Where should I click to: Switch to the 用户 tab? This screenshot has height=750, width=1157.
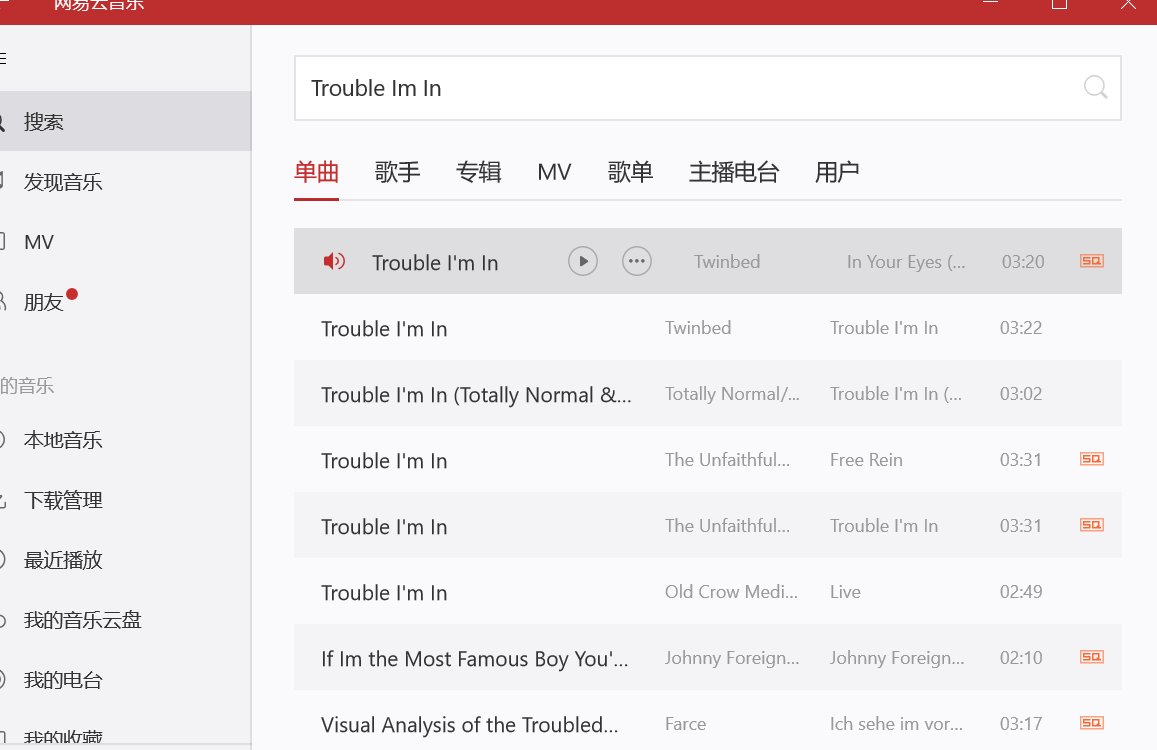point(837,172)
